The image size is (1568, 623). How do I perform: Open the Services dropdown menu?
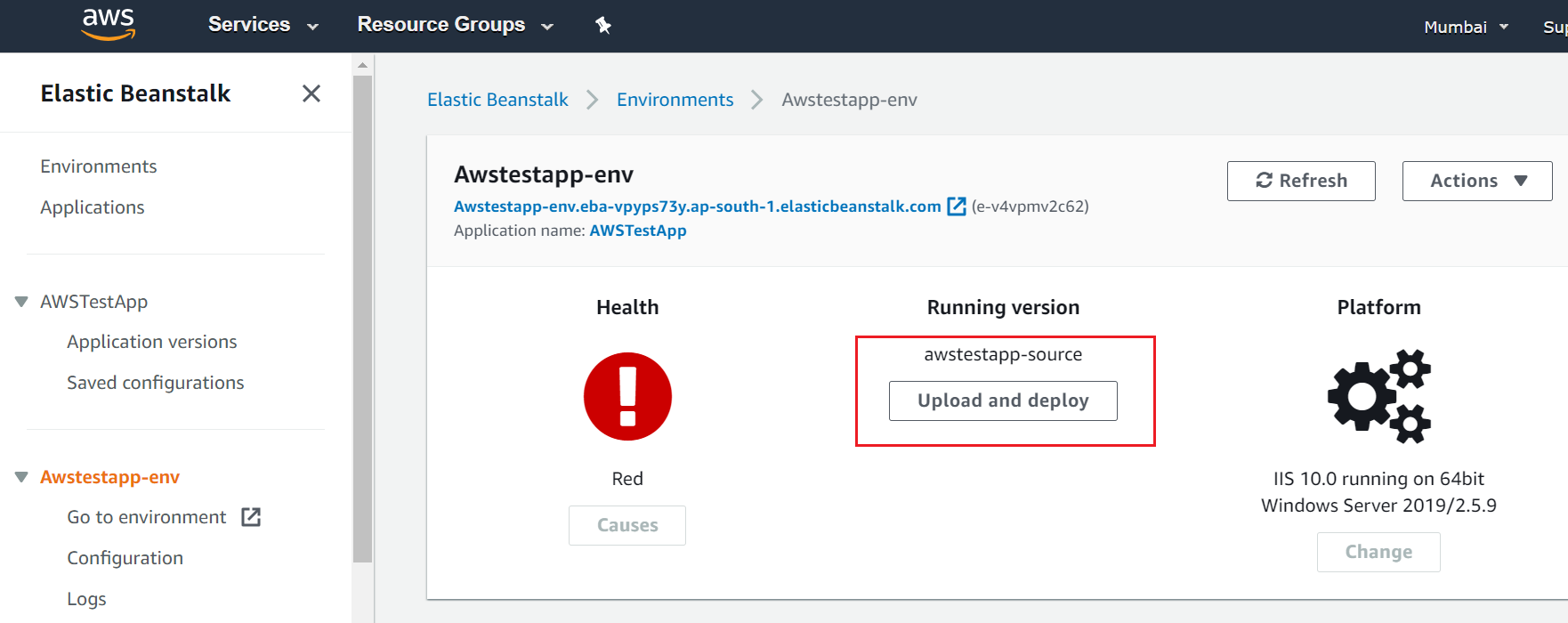click(x=263, y=25)
